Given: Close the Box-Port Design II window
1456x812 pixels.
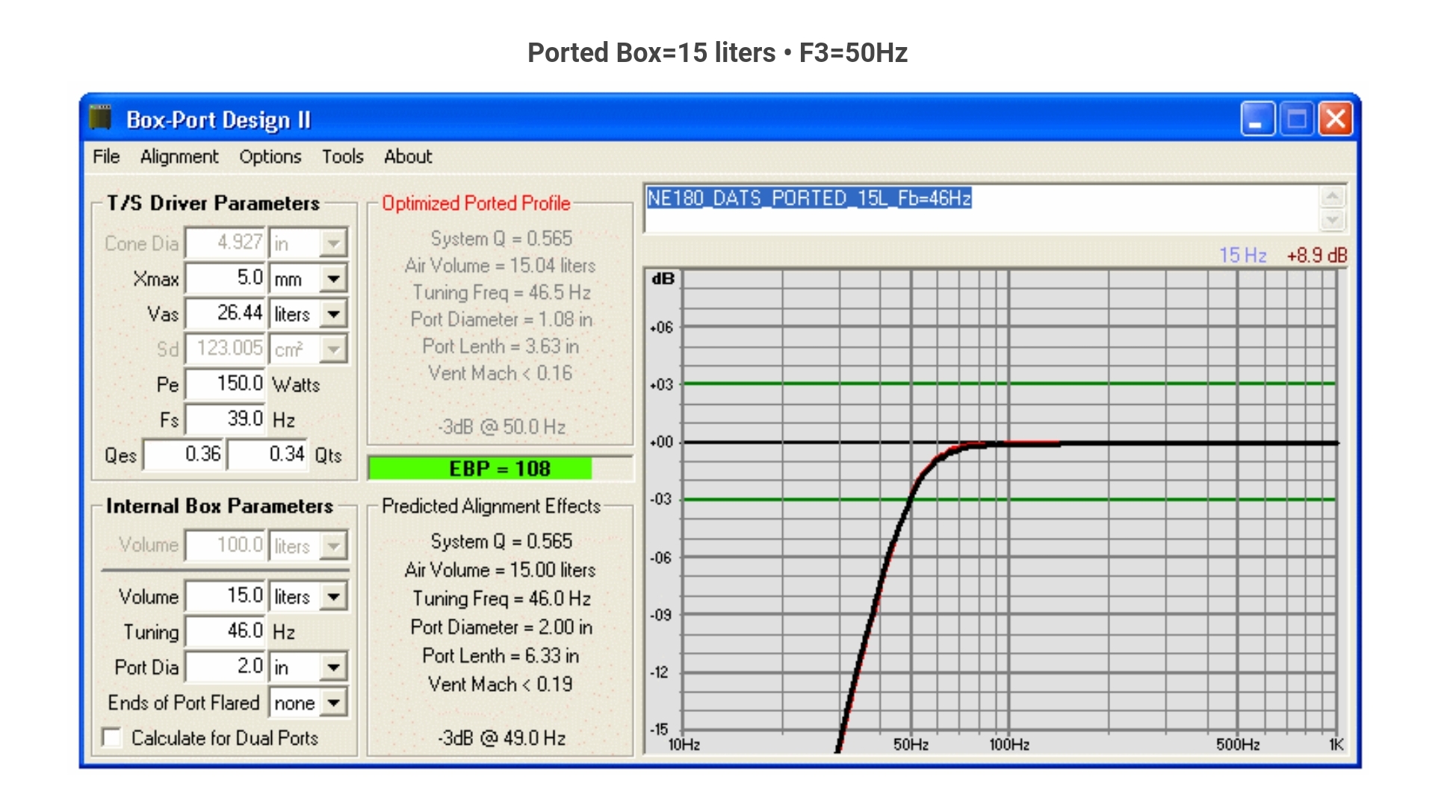Looking at the screenshot, I should click(1336, 120).
